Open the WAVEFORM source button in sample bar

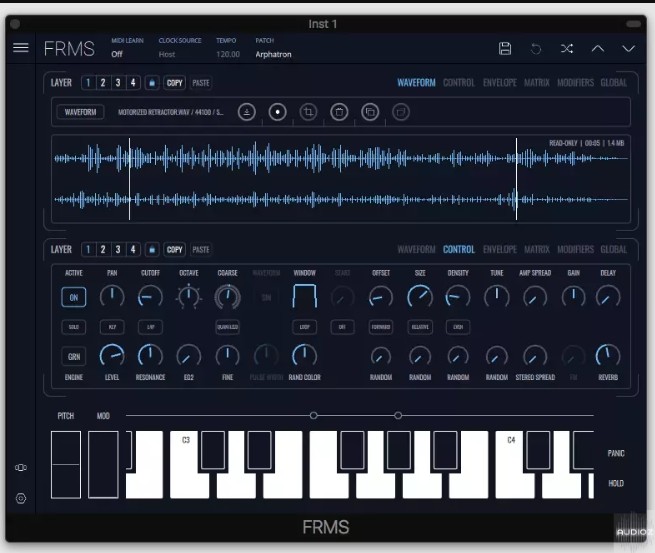point(80,112)
